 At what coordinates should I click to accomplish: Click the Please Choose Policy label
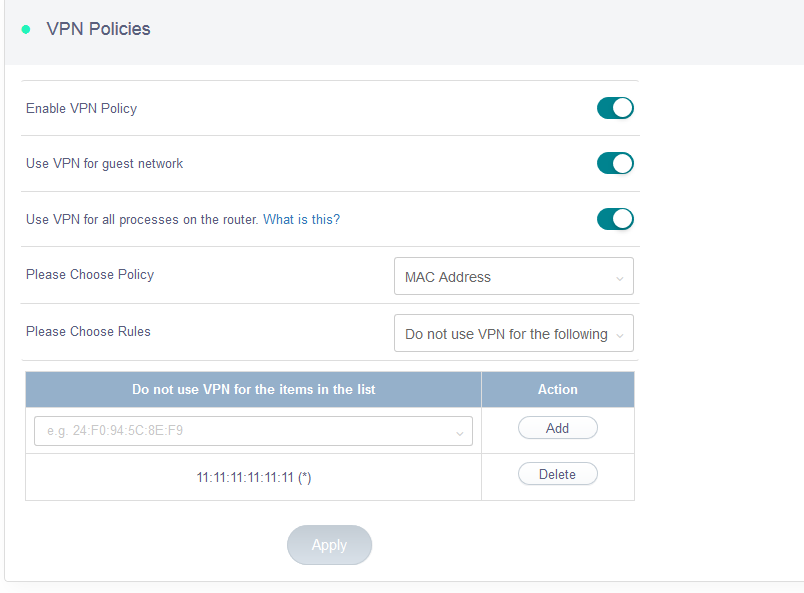coord(90,274)
